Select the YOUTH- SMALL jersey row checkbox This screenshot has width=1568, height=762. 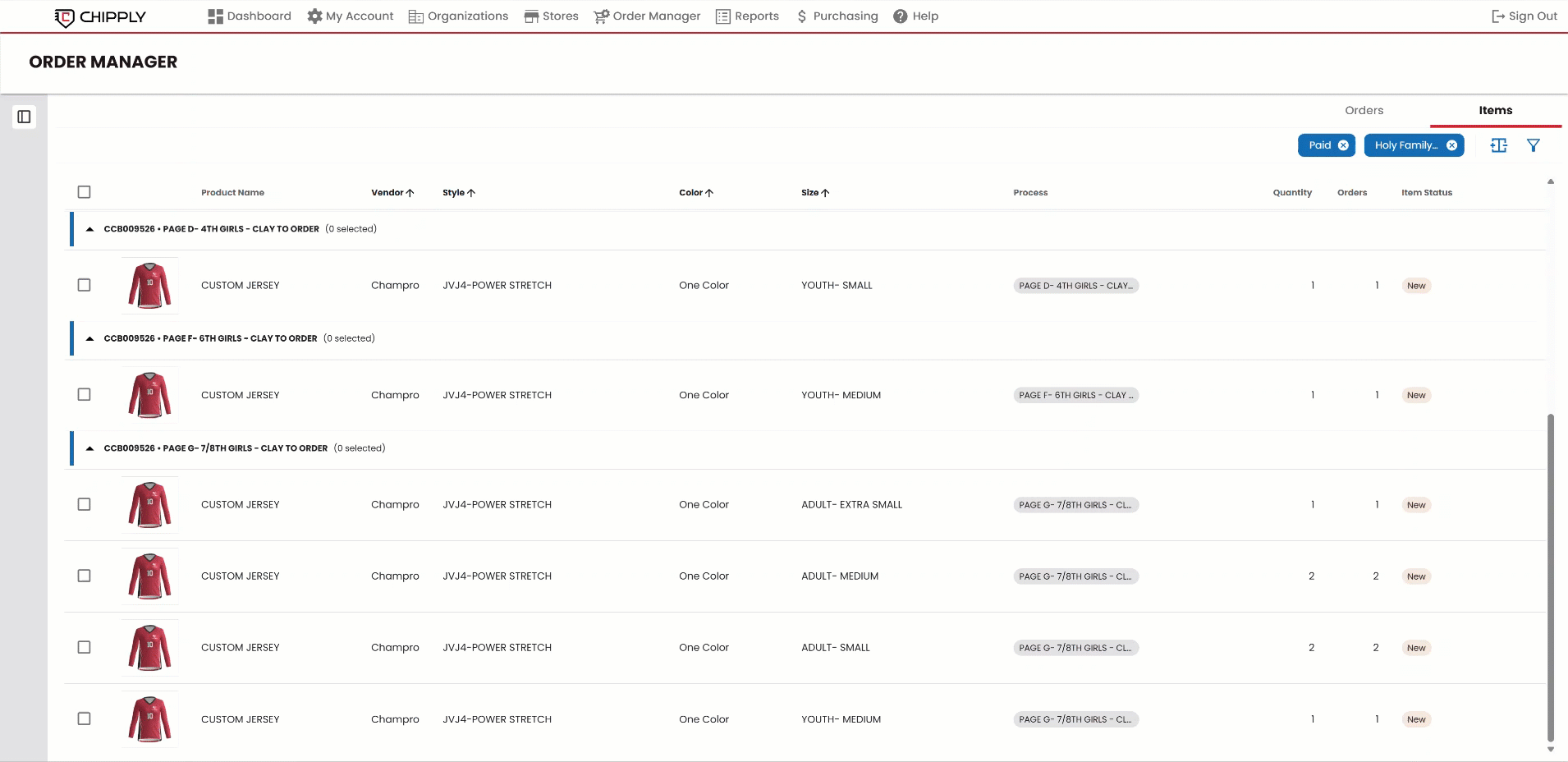[x=84, y=285]
